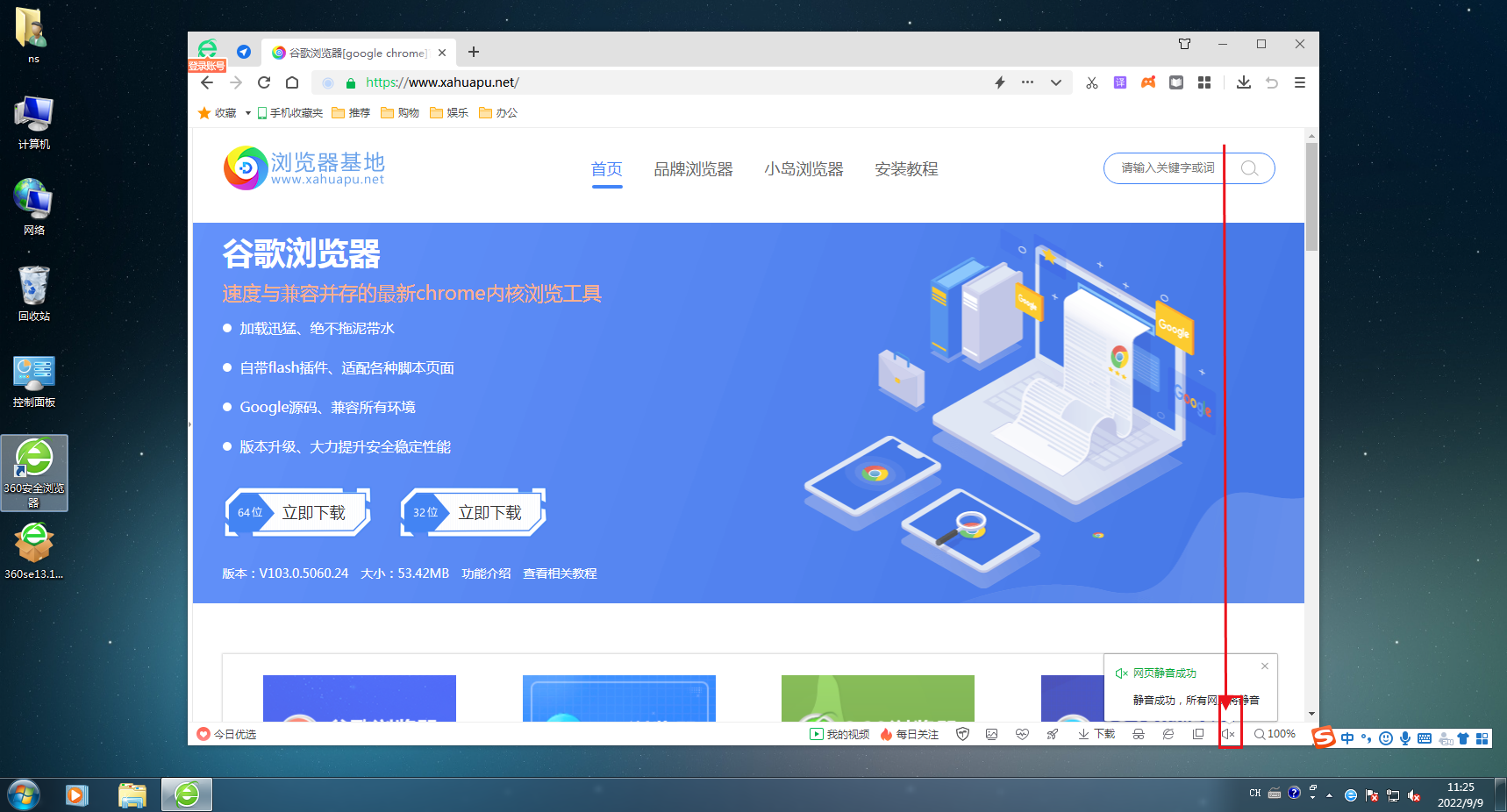Open 每日关注 in status bar
1507x812 pixels.
pos(910,735)
